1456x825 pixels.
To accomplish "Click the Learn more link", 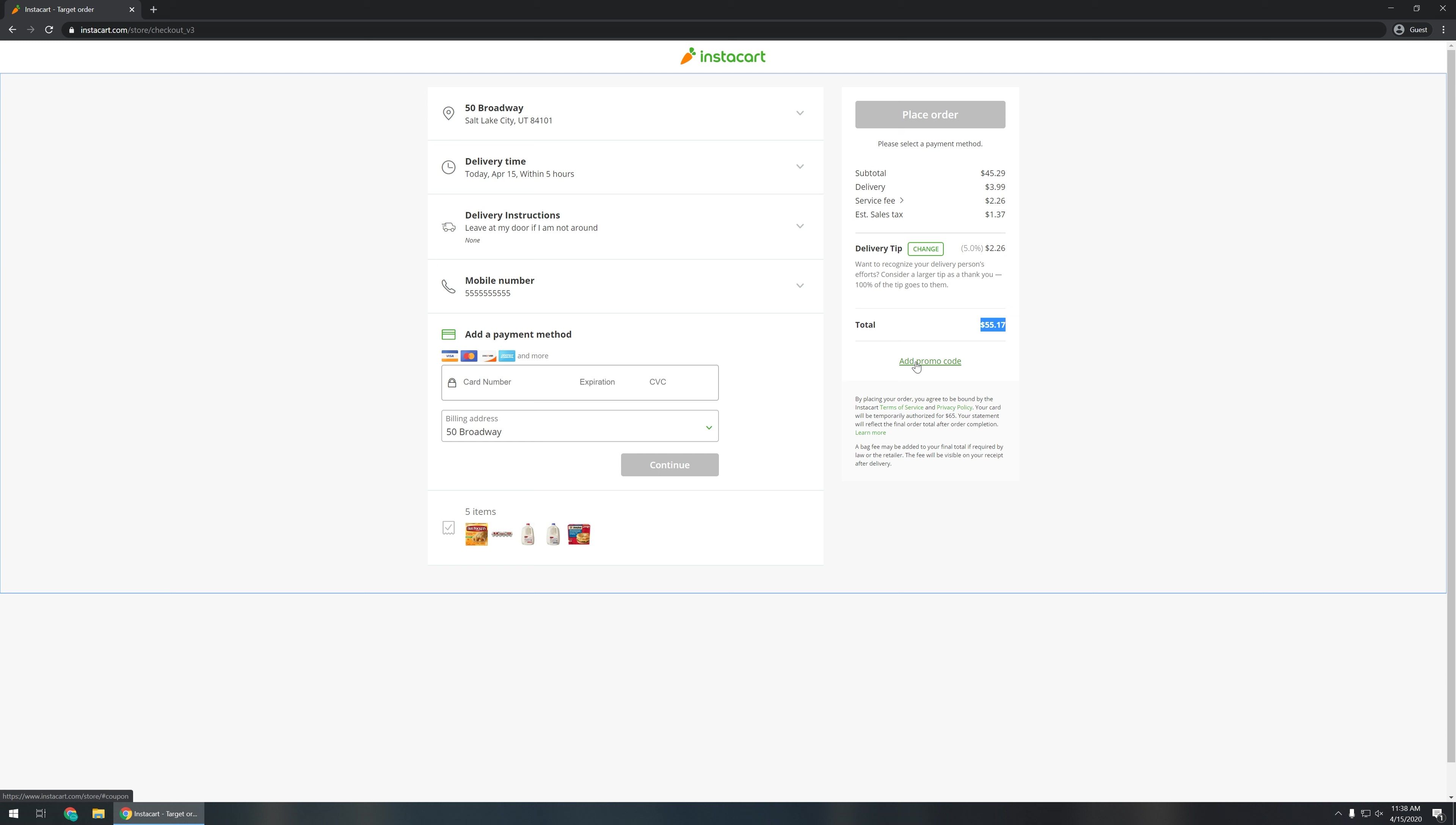I will [x=870, y=433].
